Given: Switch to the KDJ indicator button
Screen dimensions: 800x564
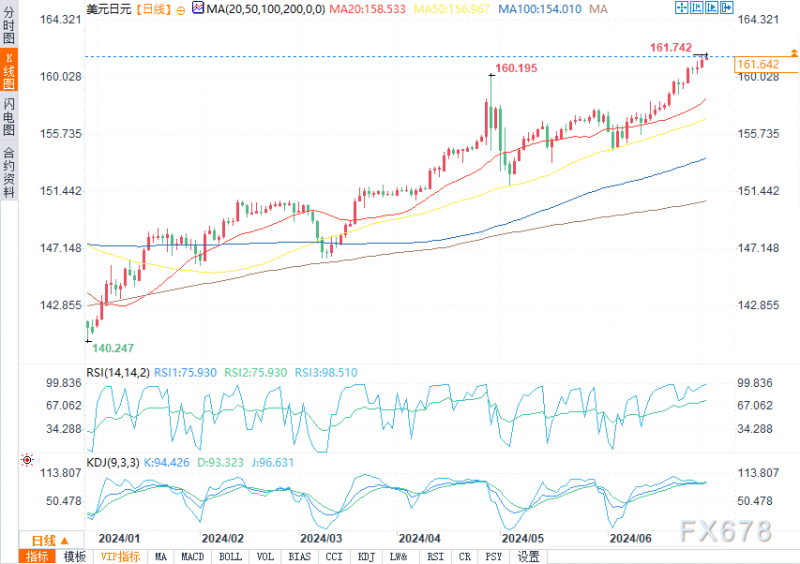Looking at the screenshot, I should pos(366,556).
